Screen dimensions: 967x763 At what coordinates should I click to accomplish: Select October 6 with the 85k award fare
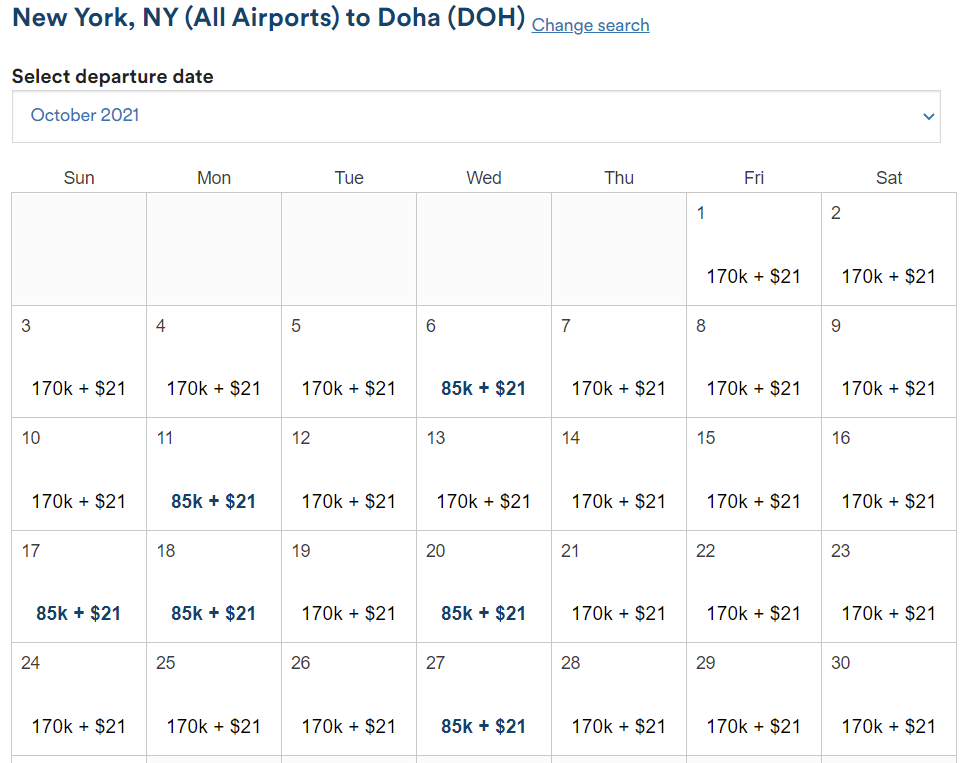tap(483, 360)
